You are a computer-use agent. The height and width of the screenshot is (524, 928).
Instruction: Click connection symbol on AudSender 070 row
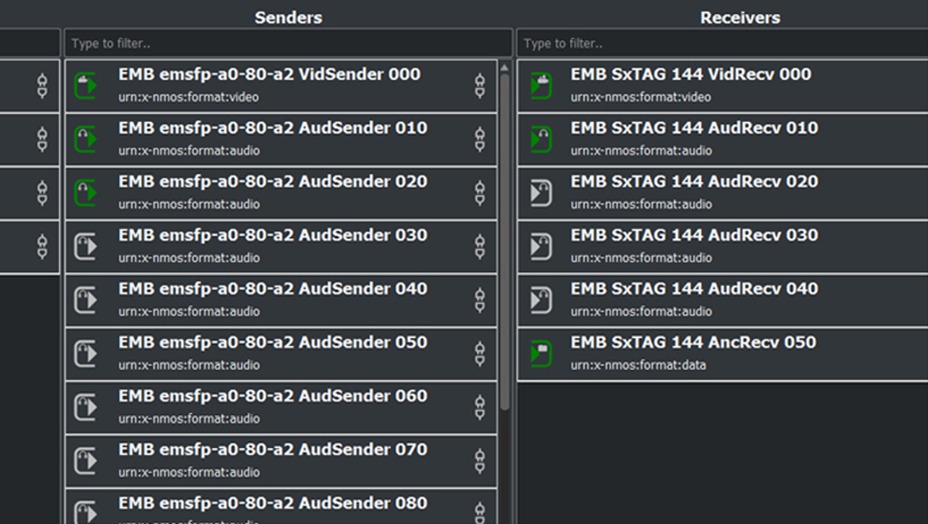click(479, 461)
